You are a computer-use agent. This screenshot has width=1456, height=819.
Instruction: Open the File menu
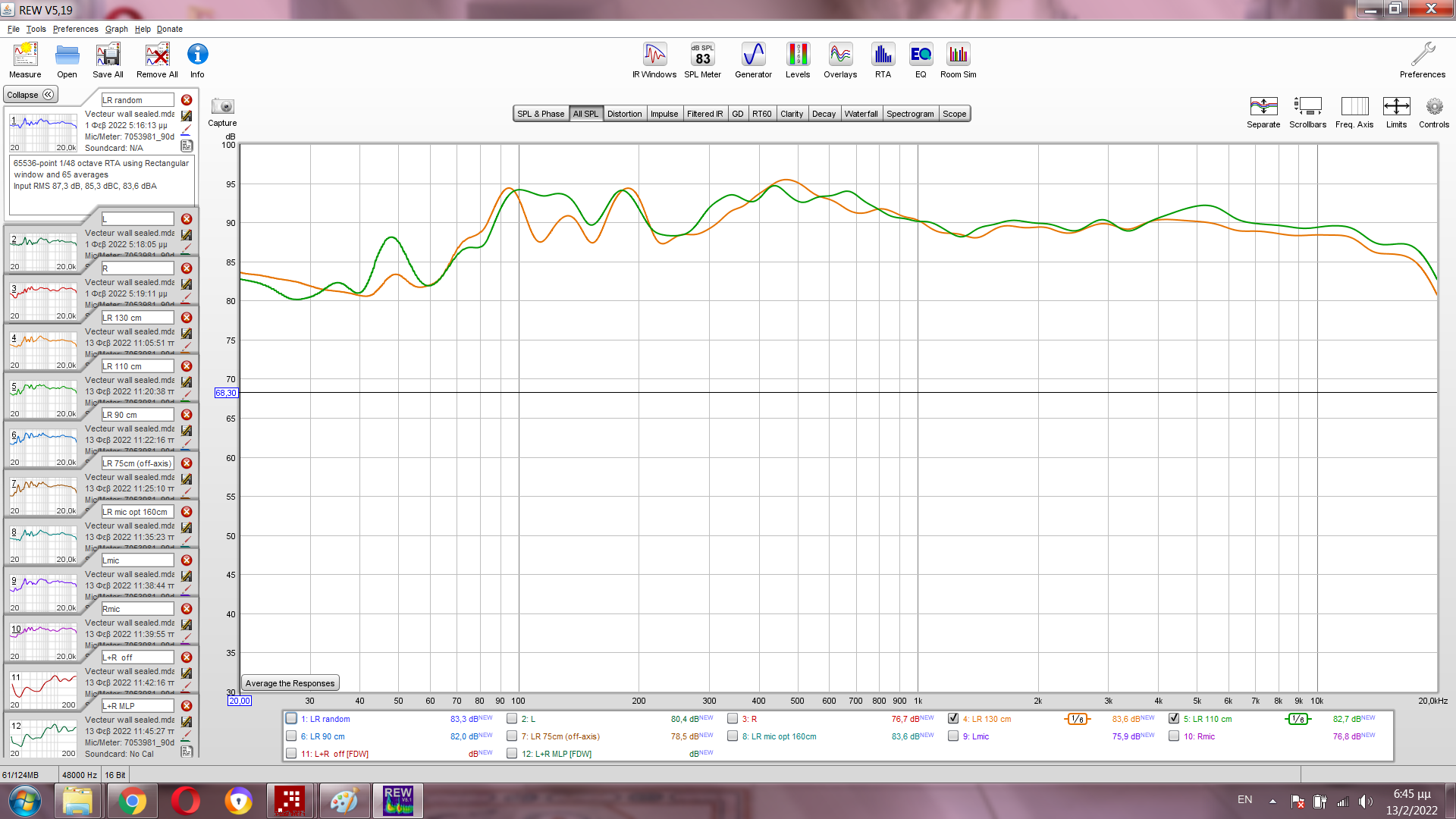point(14,29)
